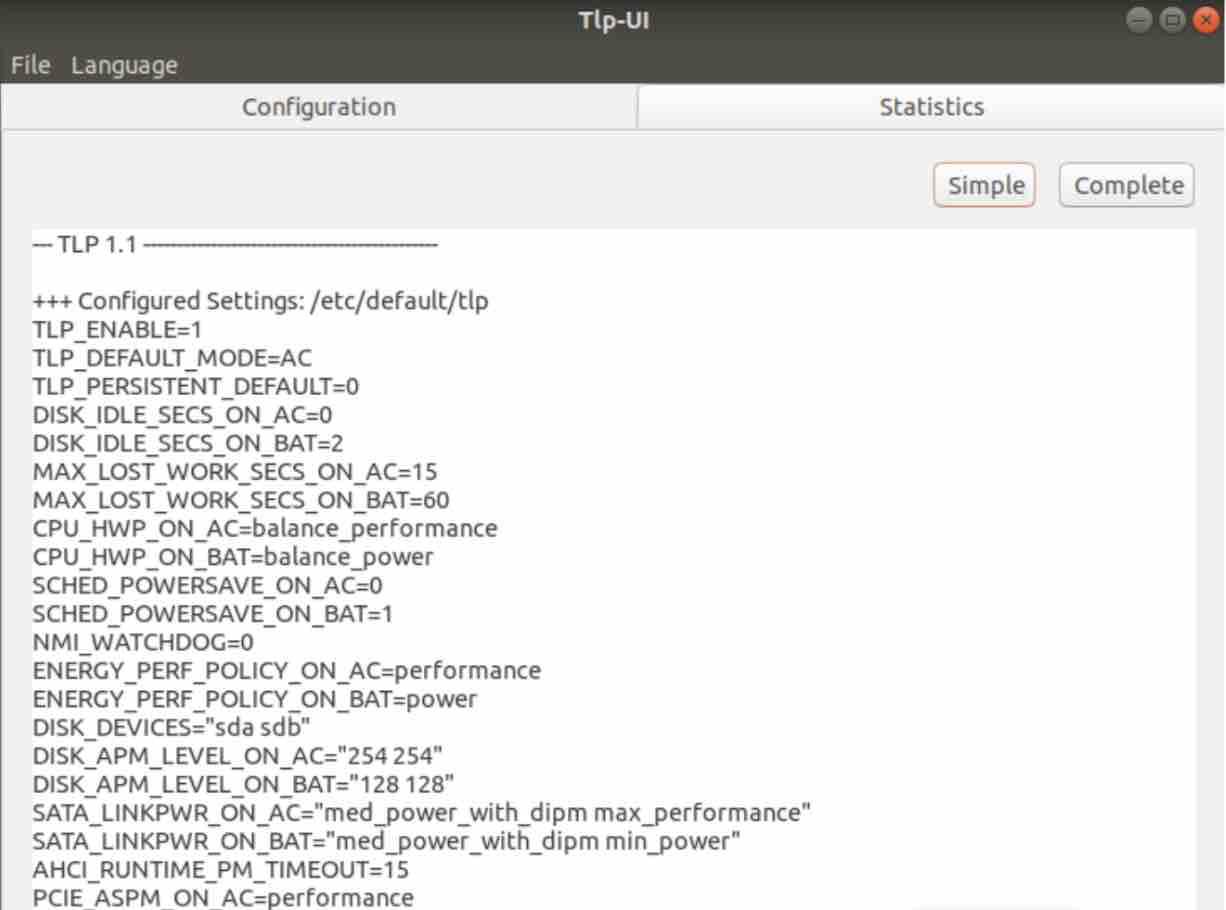Image resolution: width=1226 pixels, height=910 pixels.
Task: Click the 'Configured Settings: /etc/default/tlp' line
Action: point(260,300)
